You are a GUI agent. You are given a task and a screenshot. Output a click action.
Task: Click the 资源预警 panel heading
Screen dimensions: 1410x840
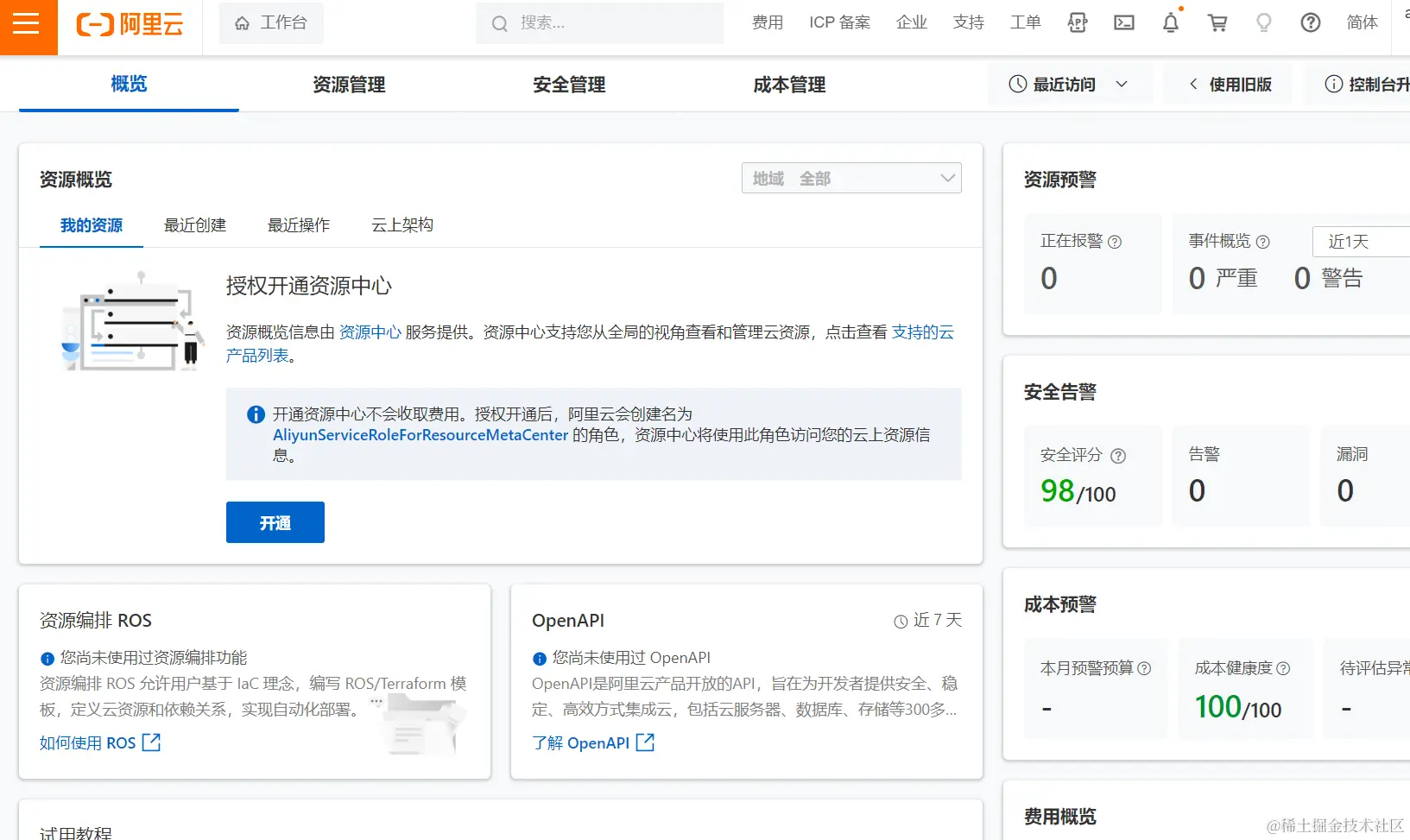(x=1060, y=180)
